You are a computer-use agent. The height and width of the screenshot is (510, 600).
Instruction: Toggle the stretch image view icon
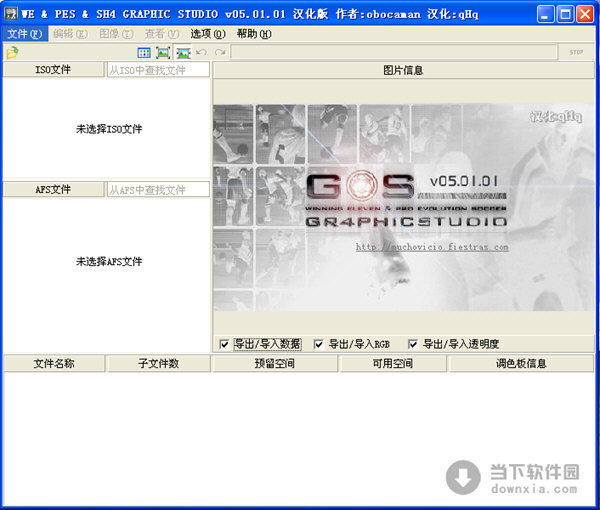point(183,53)
